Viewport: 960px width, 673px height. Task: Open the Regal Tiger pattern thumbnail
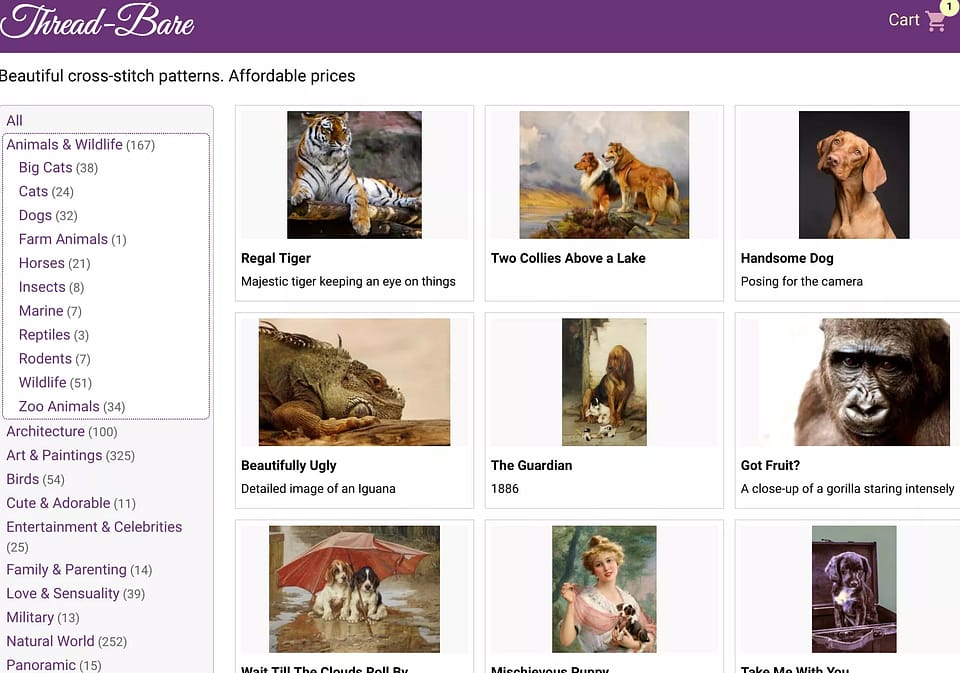(354, 174)
